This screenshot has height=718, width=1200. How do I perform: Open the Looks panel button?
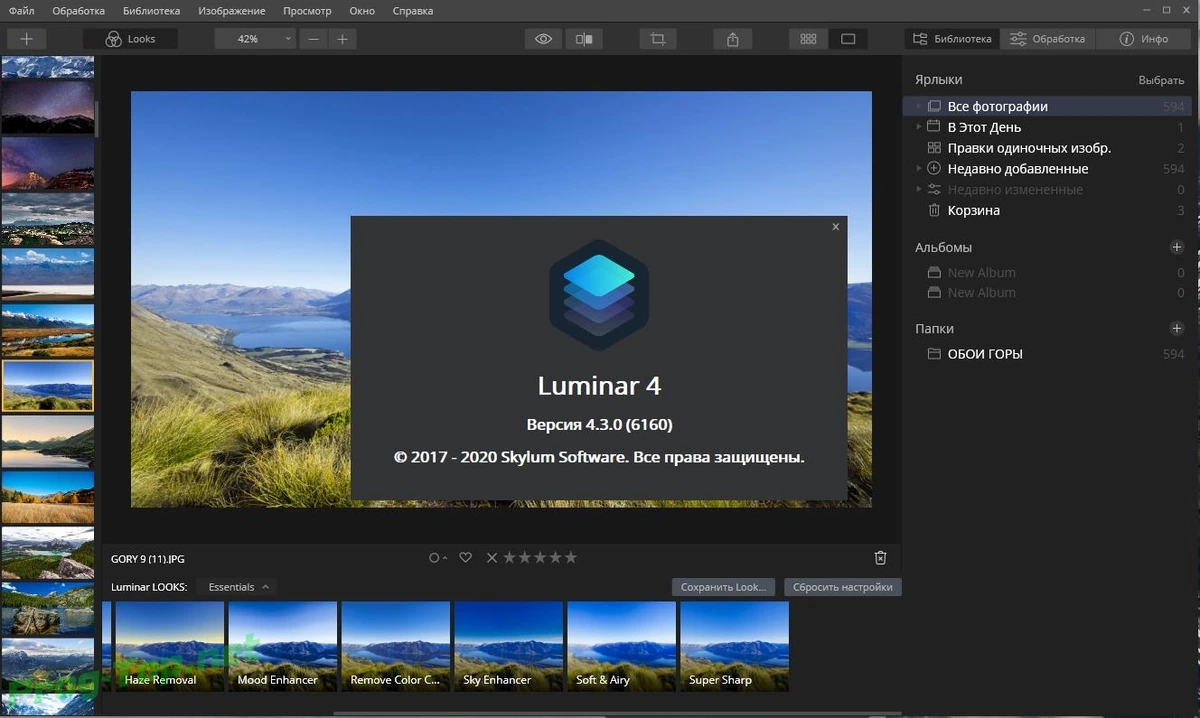tap(130, 39)
